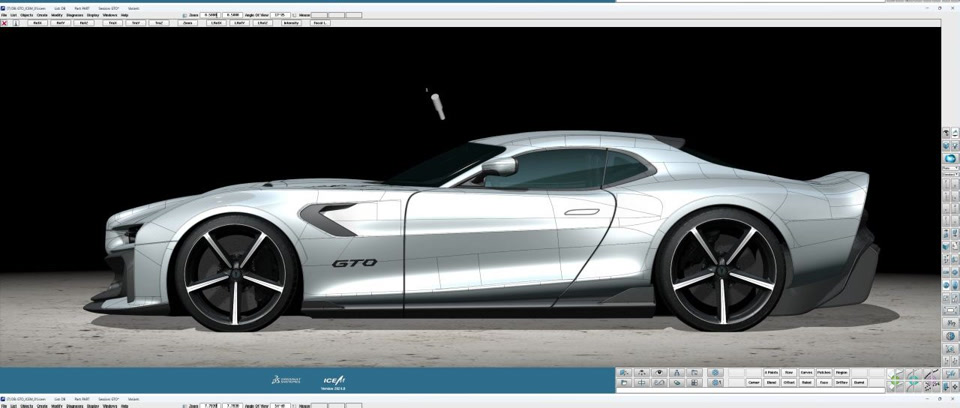
Task: Click the RotZ button
Action: pyautogui.click(x=84, y=23)
